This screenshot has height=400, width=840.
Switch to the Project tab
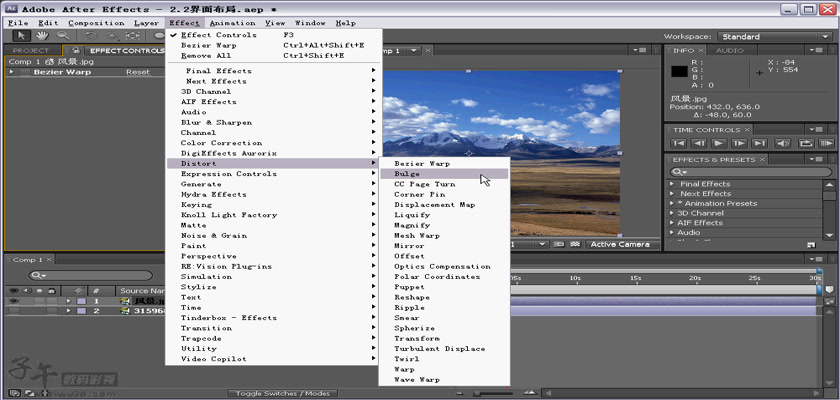click(31, 50)
